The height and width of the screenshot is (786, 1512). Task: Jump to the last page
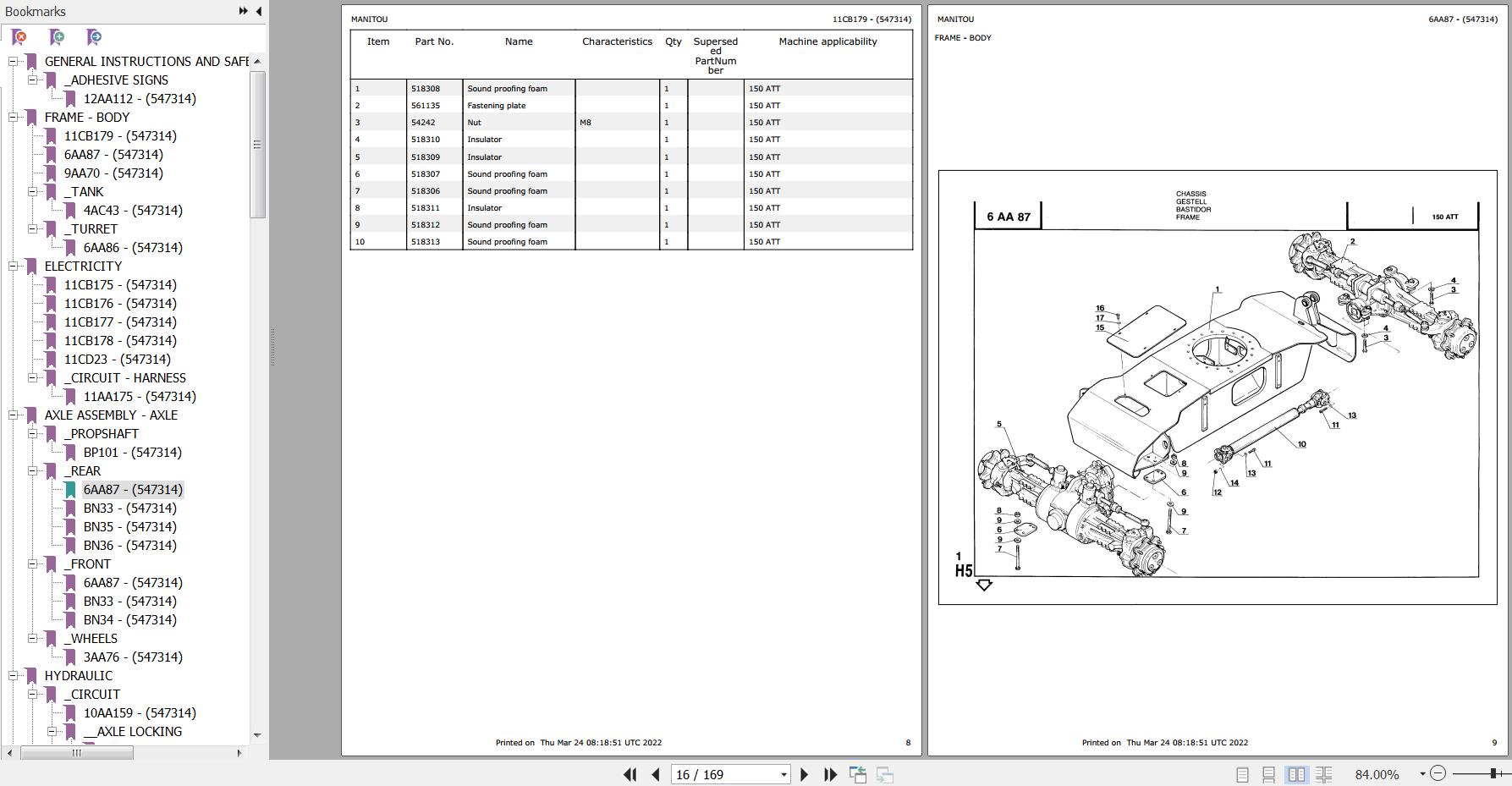coord(830,774)
